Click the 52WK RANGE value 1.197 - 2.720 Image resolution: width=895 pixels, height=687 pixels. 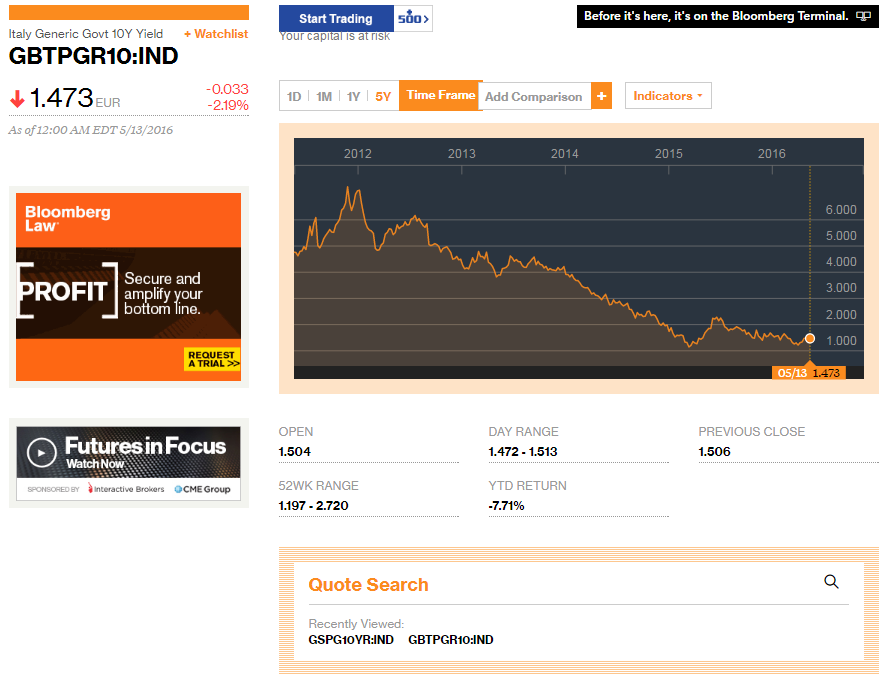(x=313, y=506)
